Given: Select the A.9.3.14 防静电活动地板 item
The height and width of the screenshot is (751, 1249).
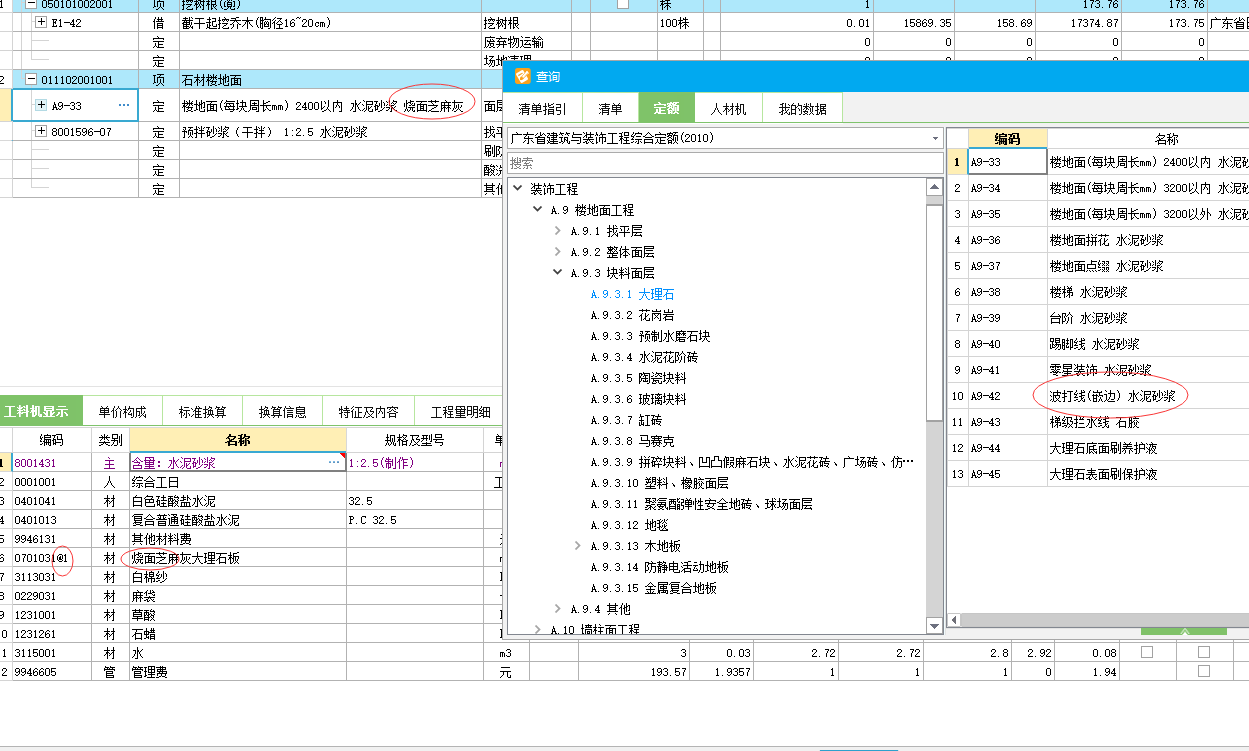Looking at the screenshot, I should point(659,567).
